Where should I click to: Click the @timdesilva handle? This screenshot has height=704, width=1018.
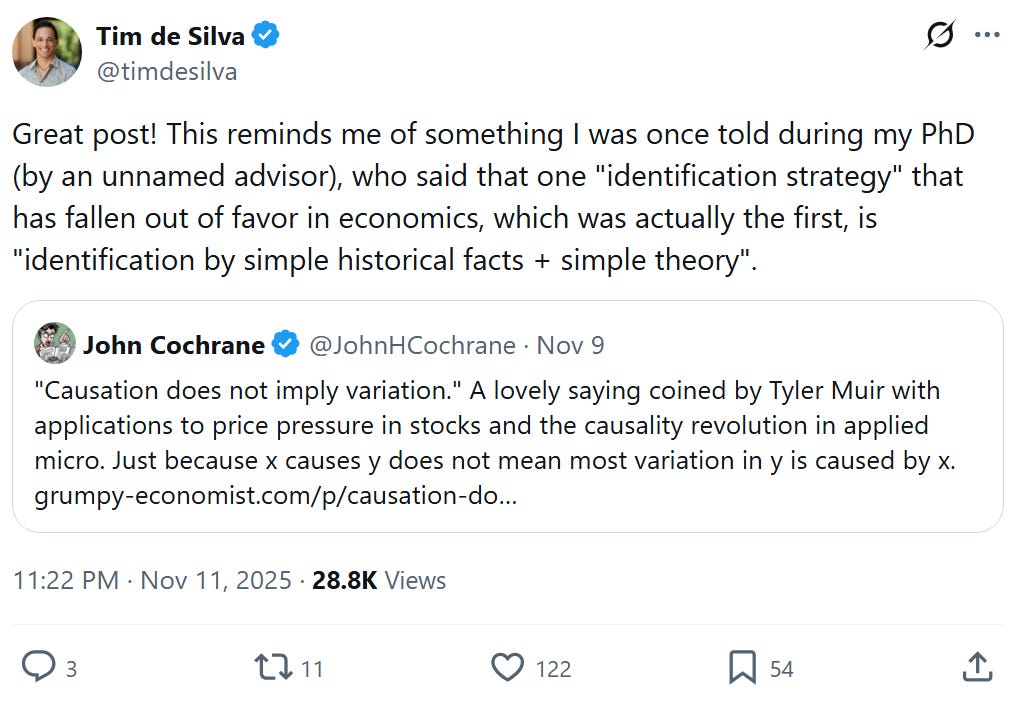(166, 72)
